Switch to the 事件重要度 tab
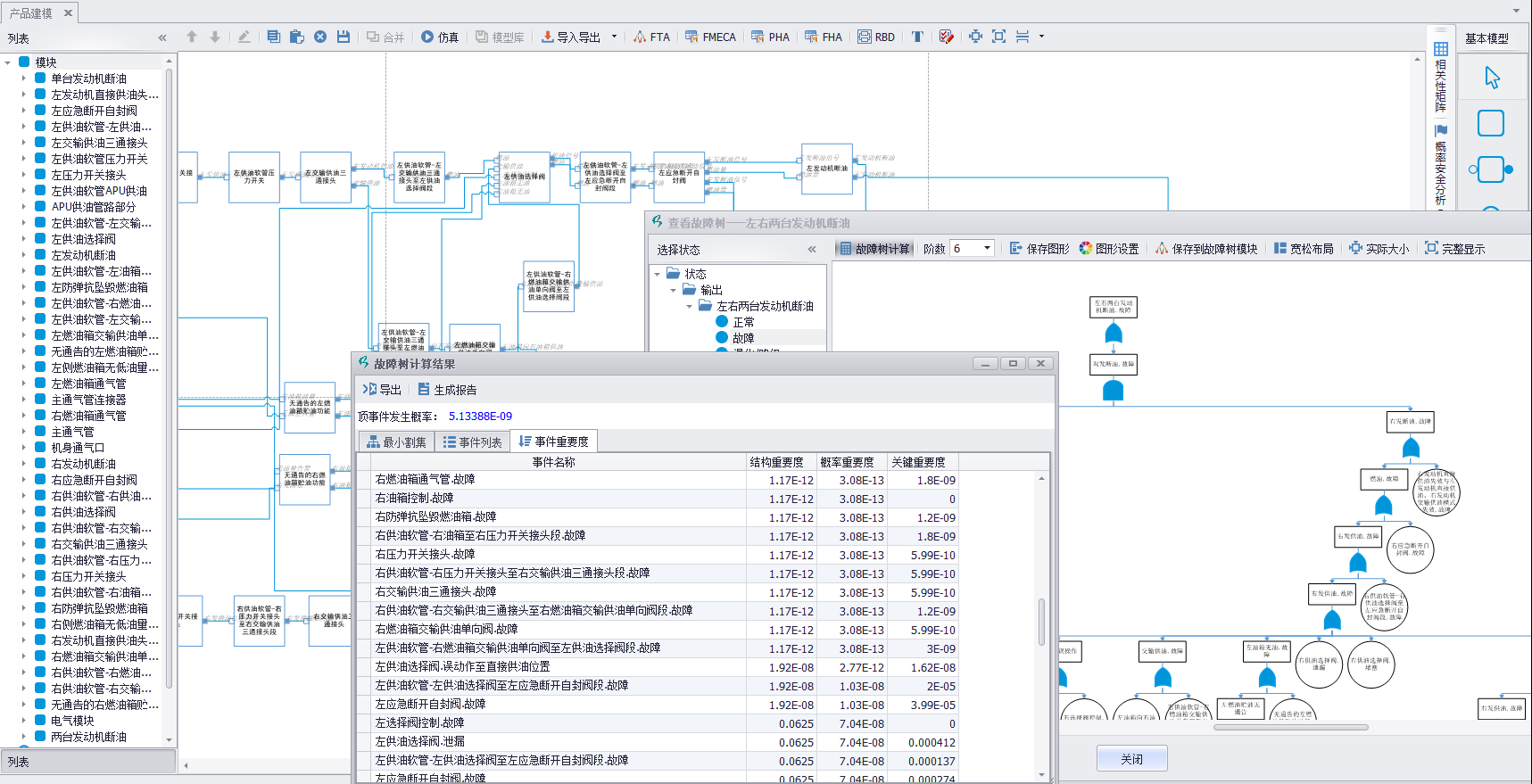This screenshot has width=1532, height=784. (x=553, y=442)
